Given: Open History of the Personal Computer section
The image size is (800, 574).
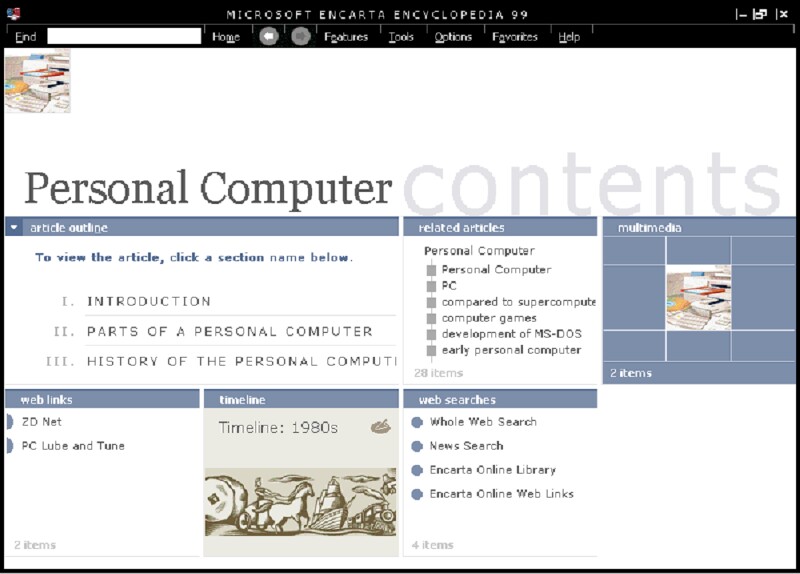Looking at the screenshot, I should click(x=242, y=361).
